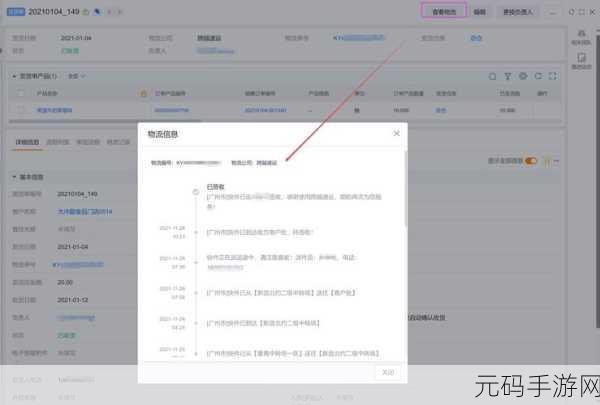Open the product name link in table row
Screen dimensions: 600x405
[x=54, y=110]
